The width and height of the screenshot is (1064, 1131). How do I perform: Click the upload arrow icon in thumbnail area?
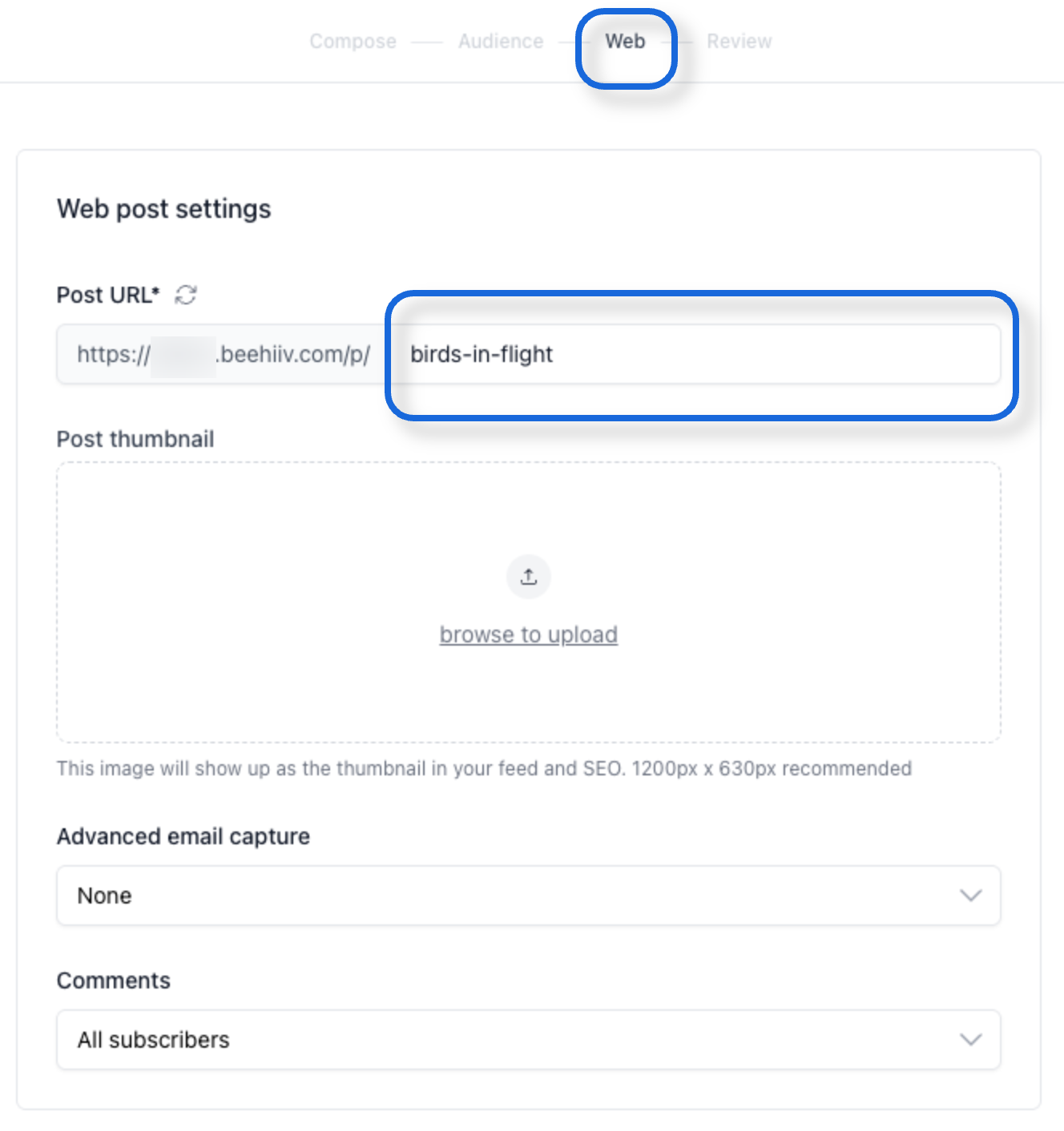529,577
